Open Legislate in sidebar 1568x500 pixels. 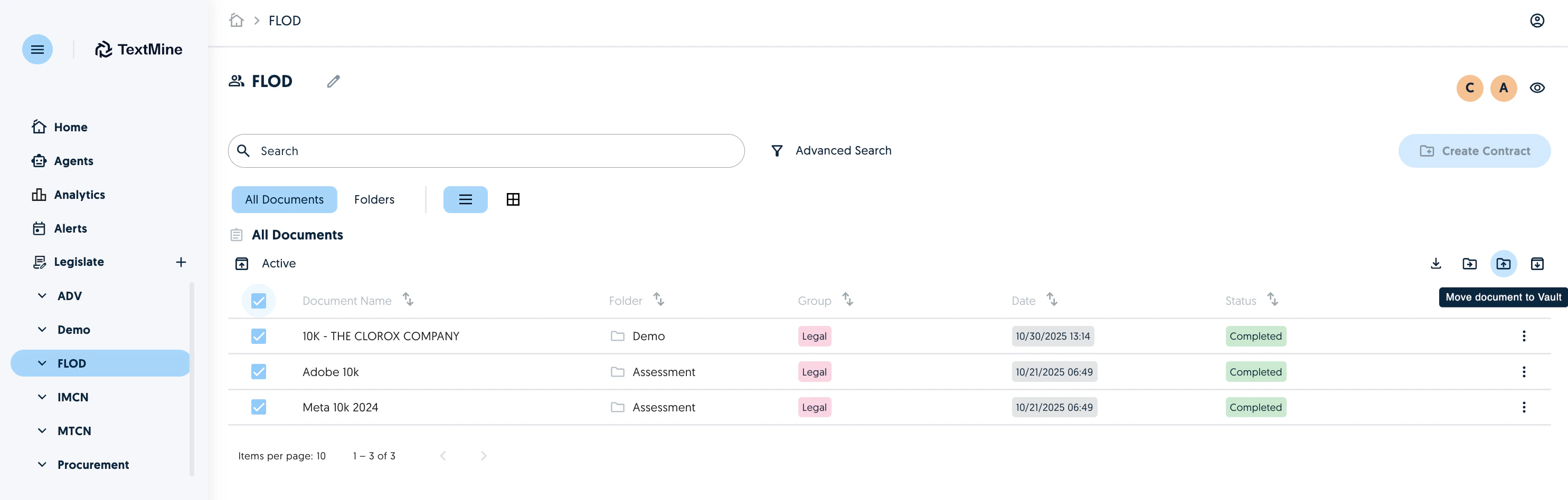click(68, 262)
